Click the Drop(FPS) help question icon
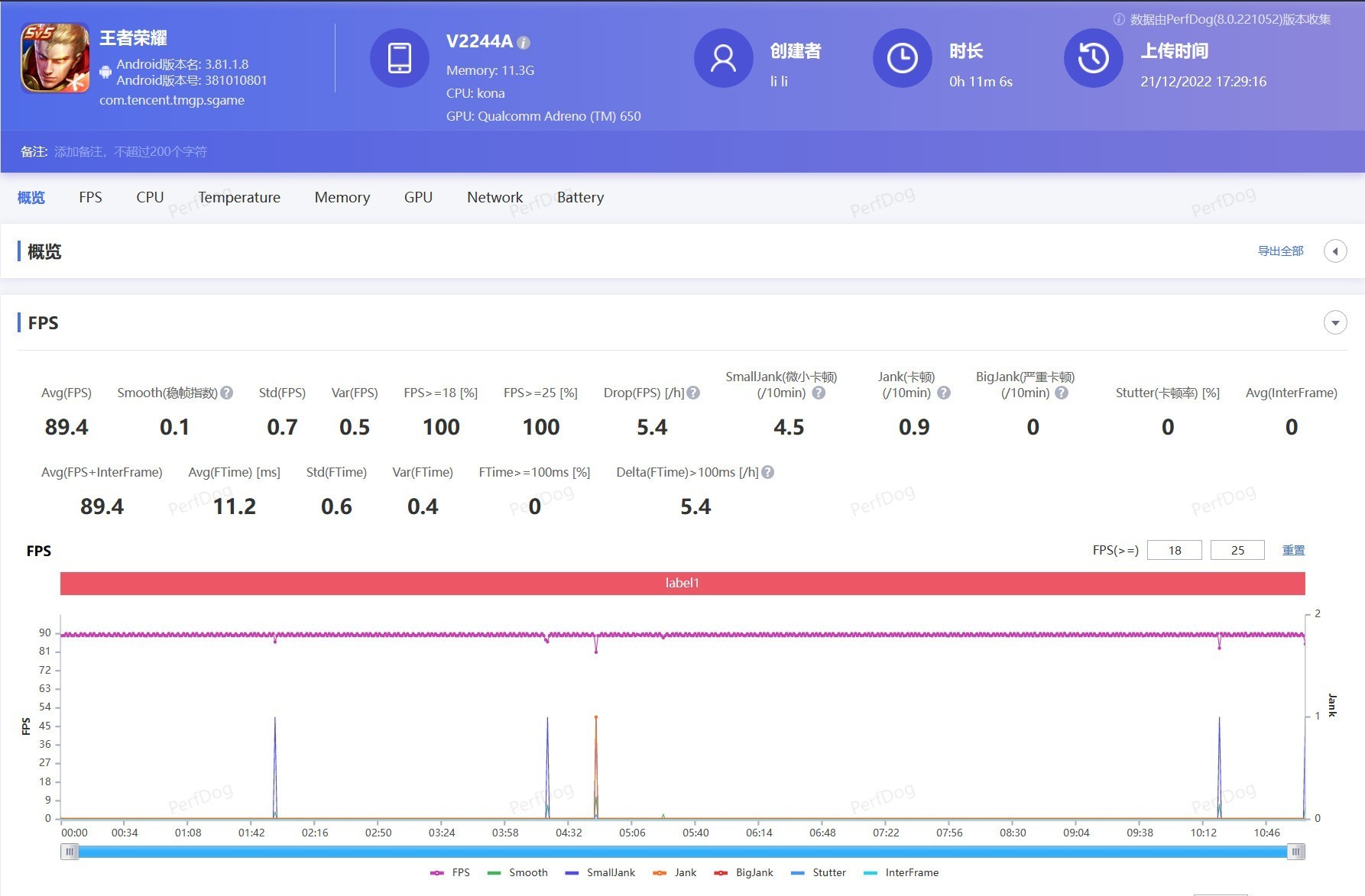 [x=693, y=393]
